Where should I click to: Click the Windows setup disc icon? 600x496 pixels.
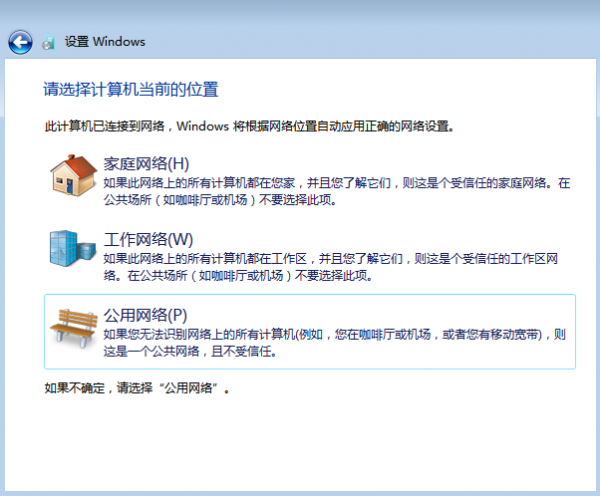coord(49,42)
